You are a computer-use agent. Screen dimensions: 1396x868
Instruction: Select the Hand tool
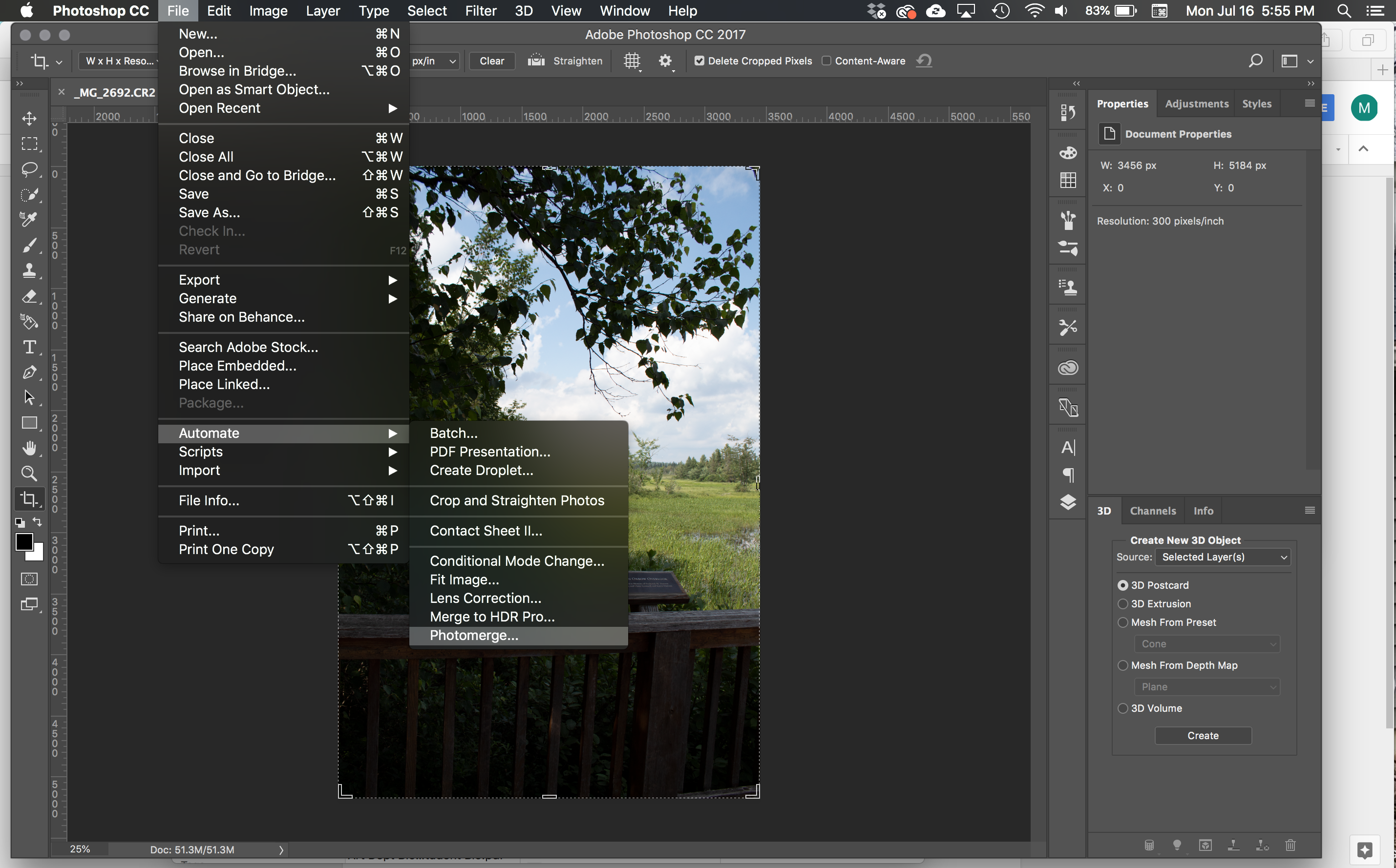29,448
